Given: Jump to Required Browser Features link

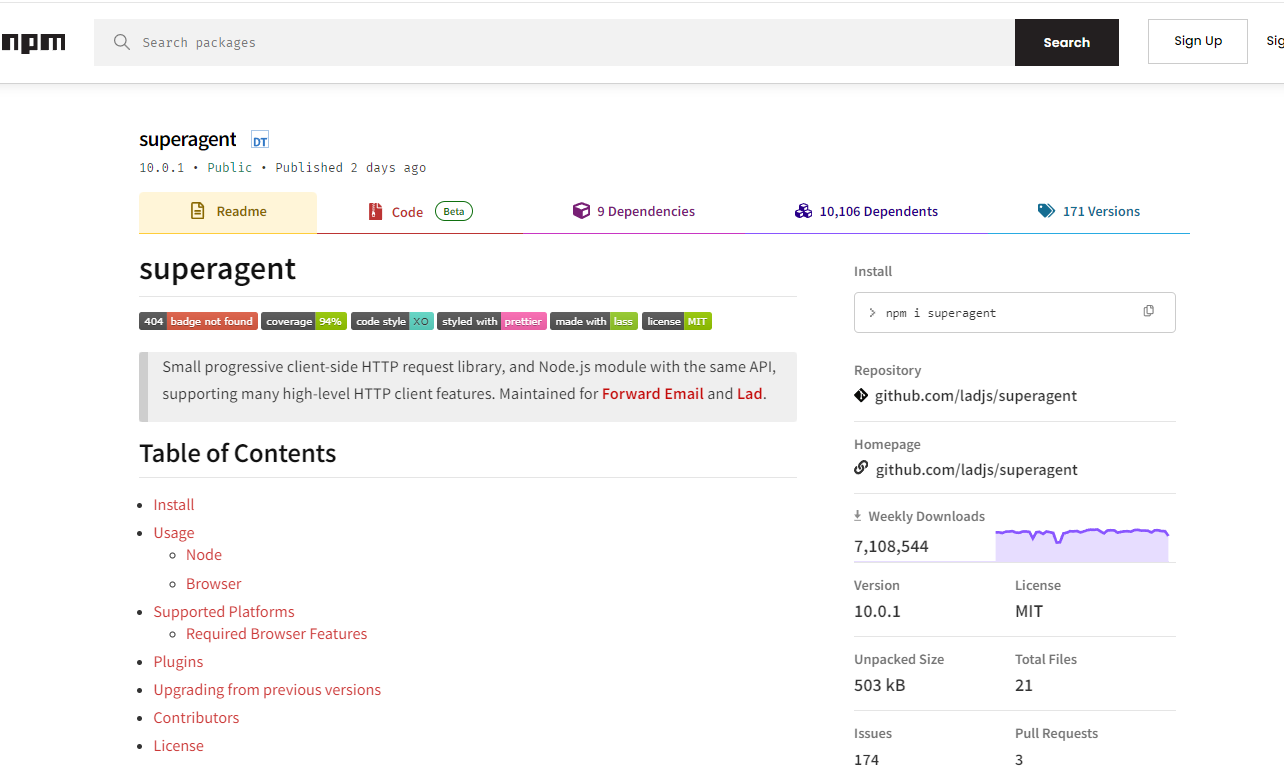Looking at the screenshot, I should tap(277, 634).
